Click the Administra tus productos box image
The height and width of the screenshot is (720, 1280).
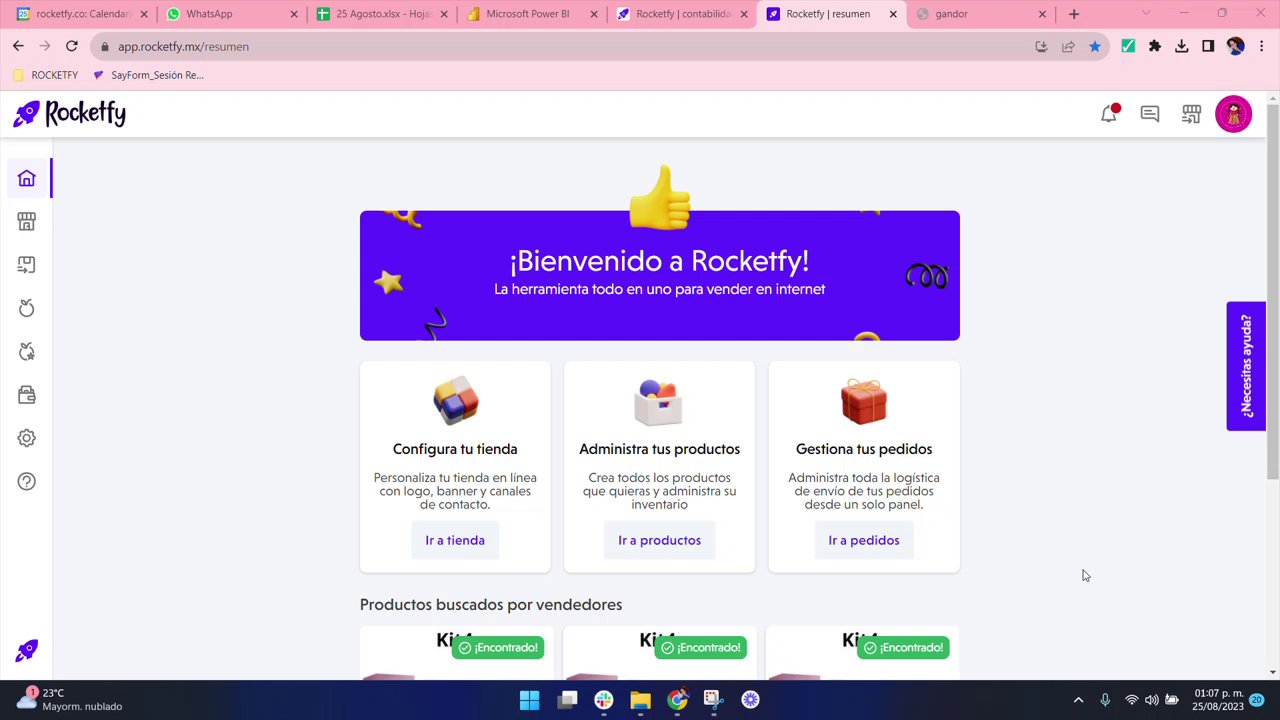tap(659, 401)
